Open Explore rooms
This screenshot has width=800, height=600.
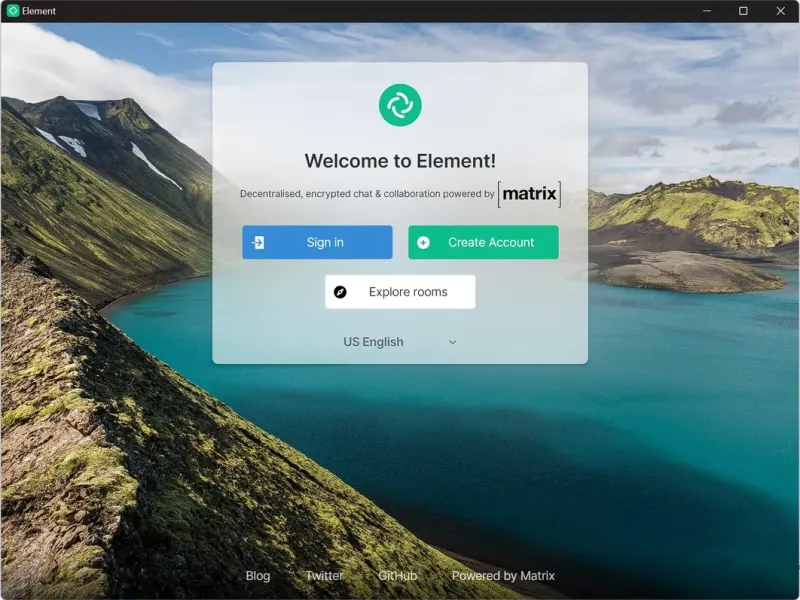pos(400,292)
